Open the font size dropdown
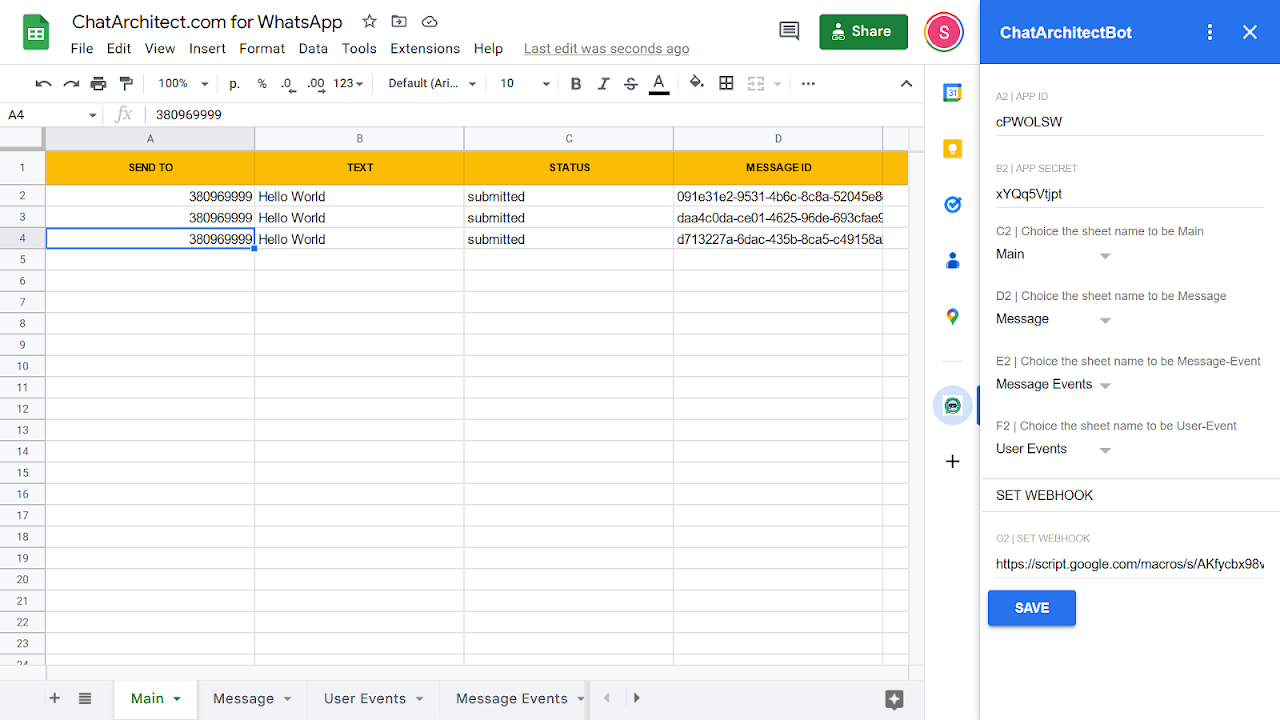Screen dimensions: 1280x720 525,84
